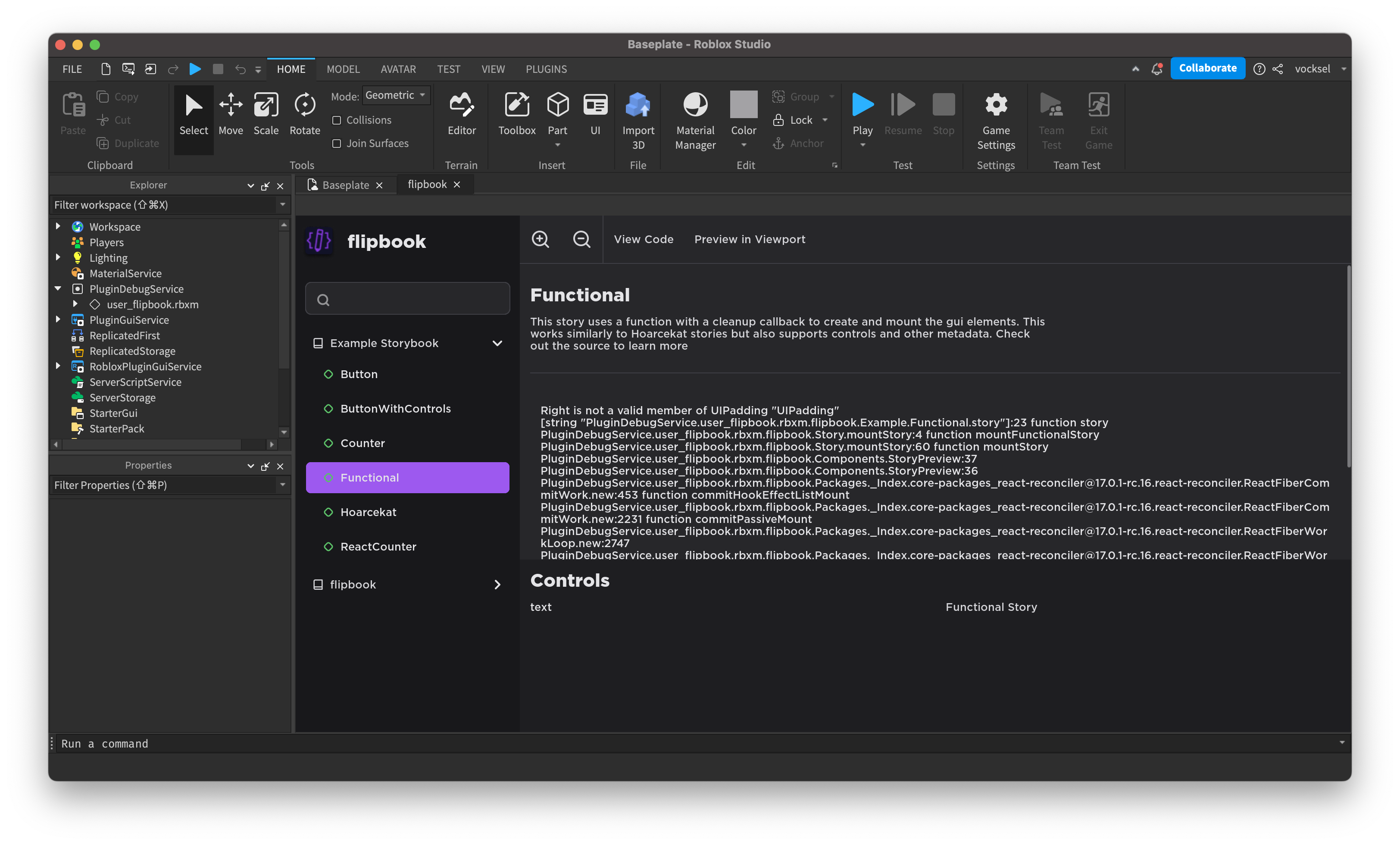Screen dimensions: 1400x845
Task: Open the Toolbox
Action: 516,113
